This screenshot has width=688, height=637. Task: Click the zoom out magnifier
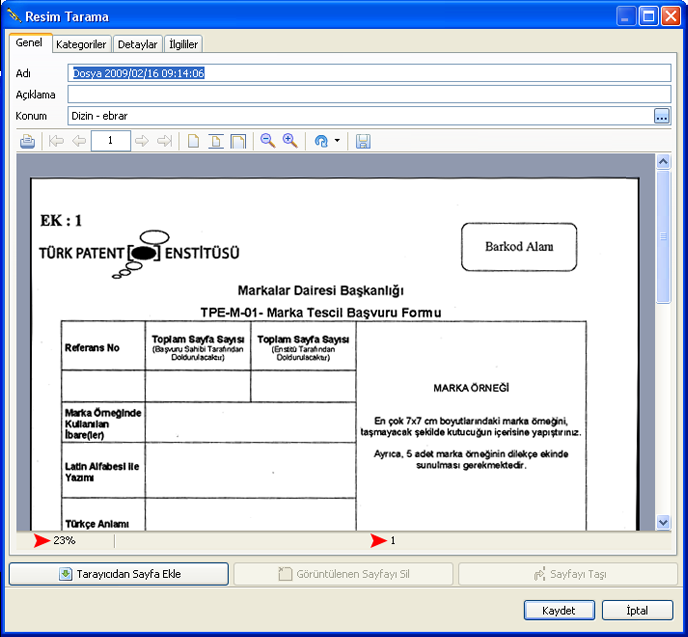pyautogui.click(x=268, y=141)
